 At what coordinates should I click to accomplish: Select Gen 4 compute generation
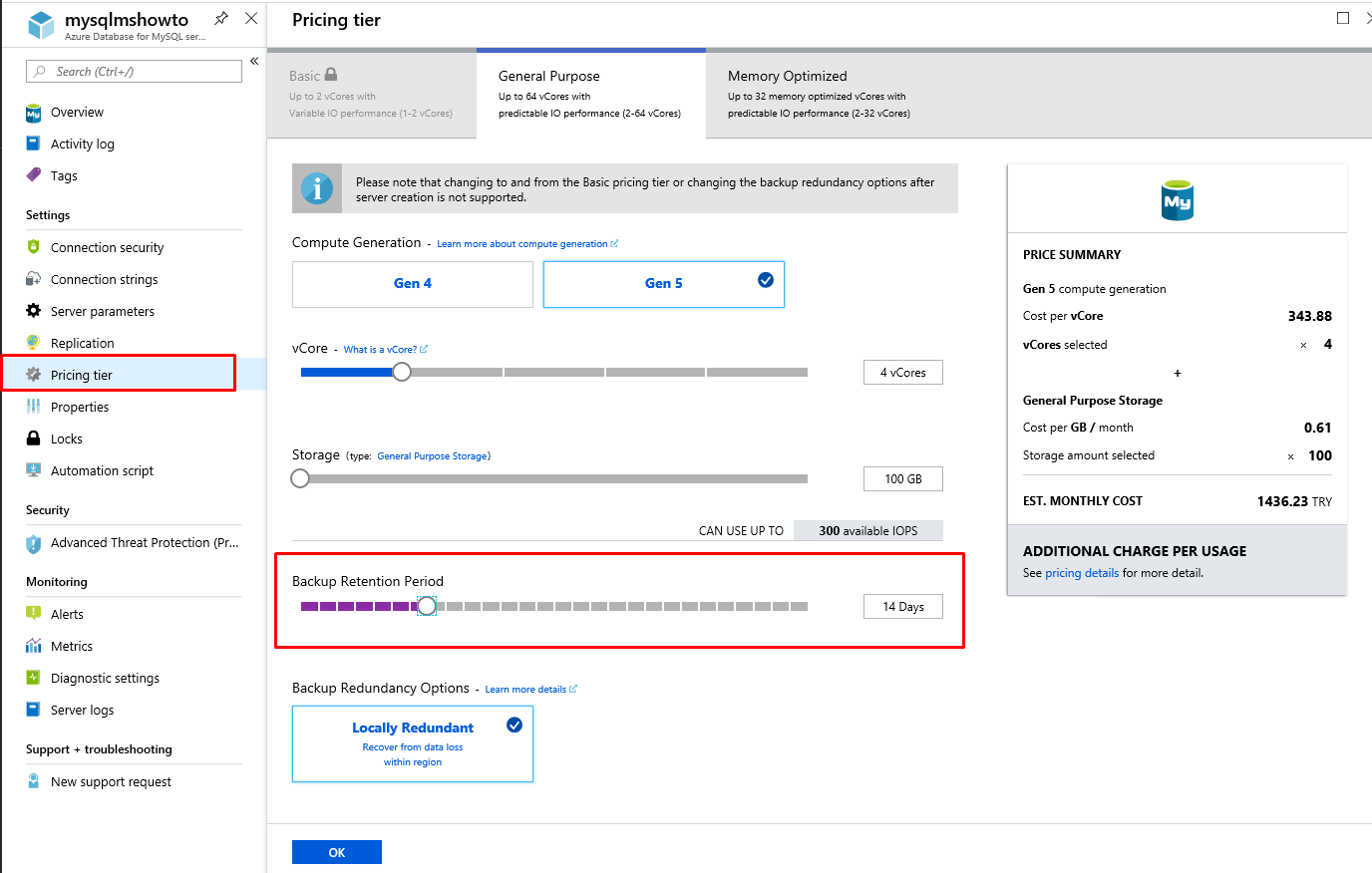[413, 284]
